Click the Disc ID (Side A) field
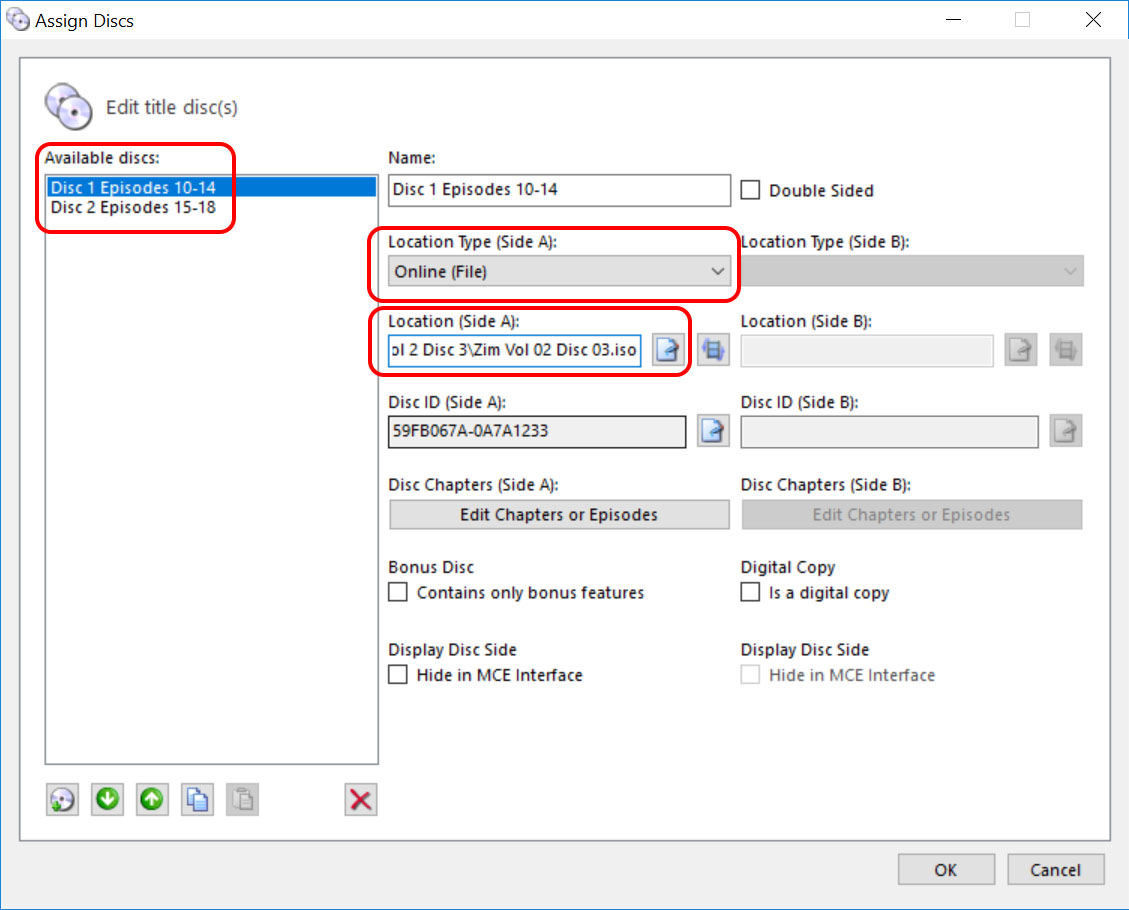This screenshot has width=1129, height=910. click(537, 431)
